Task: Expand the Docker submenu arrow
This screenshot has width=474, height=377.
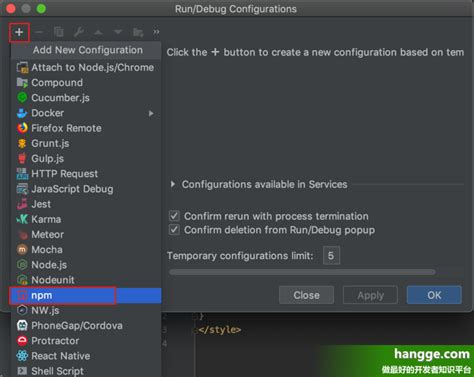Action: 151,113
